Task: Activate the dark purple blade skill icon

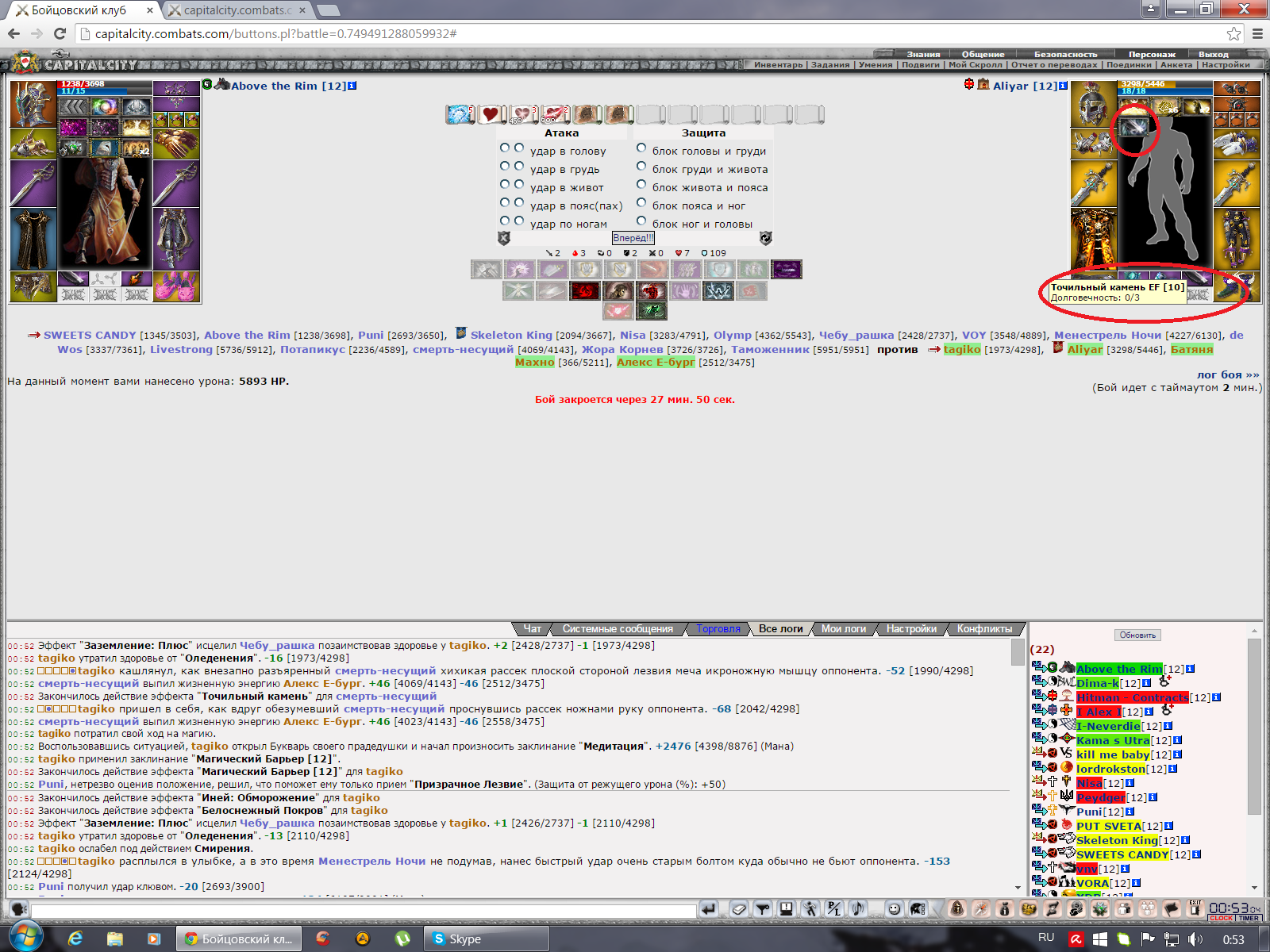Action: pos(787,269)
